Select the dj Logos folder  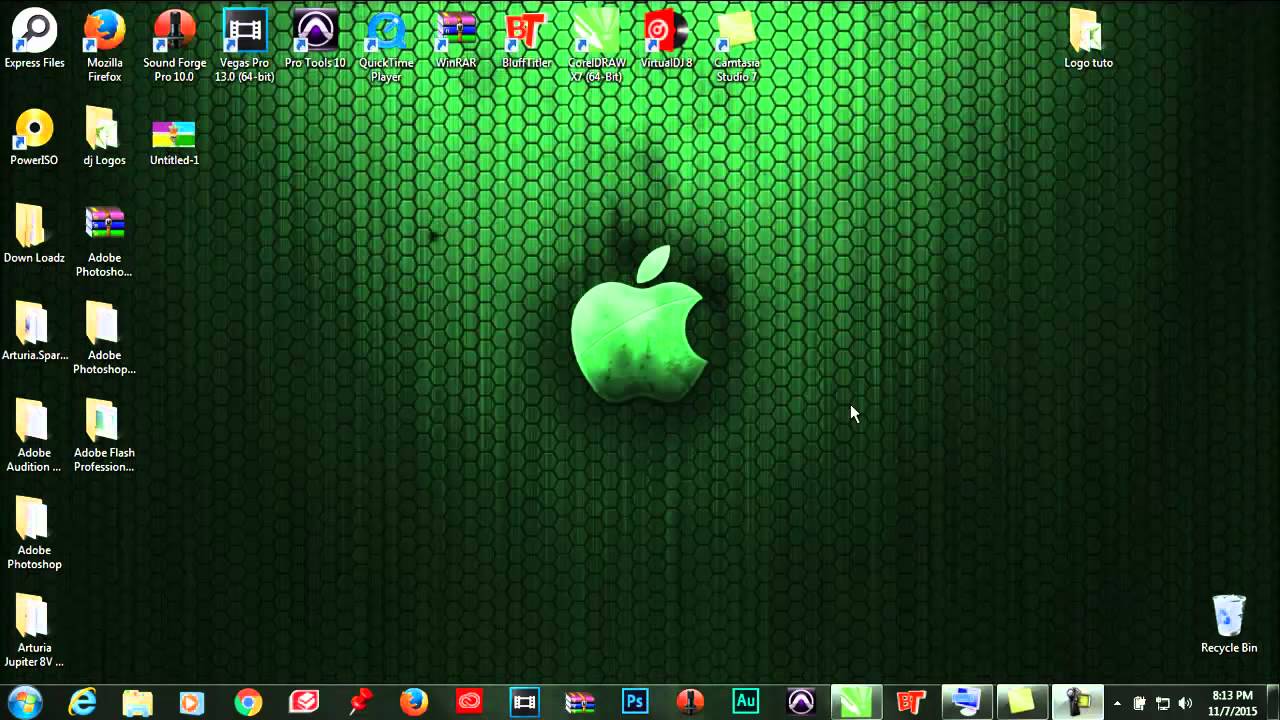pos(104,137)
